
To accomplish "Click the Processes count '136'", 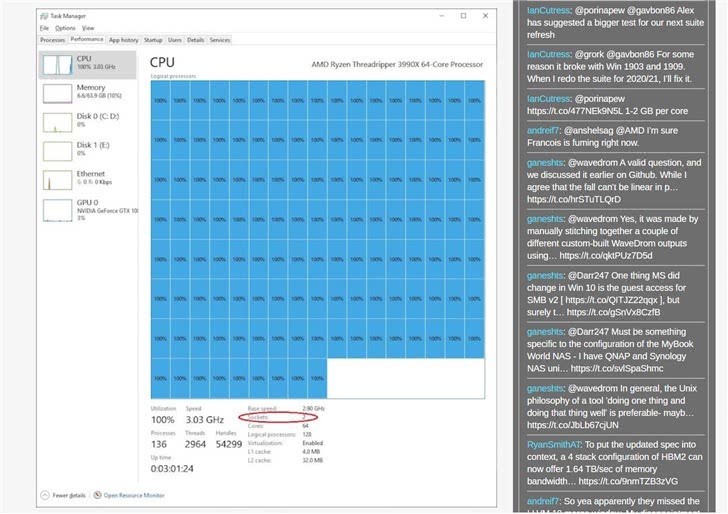I will (x=159, y=444).
